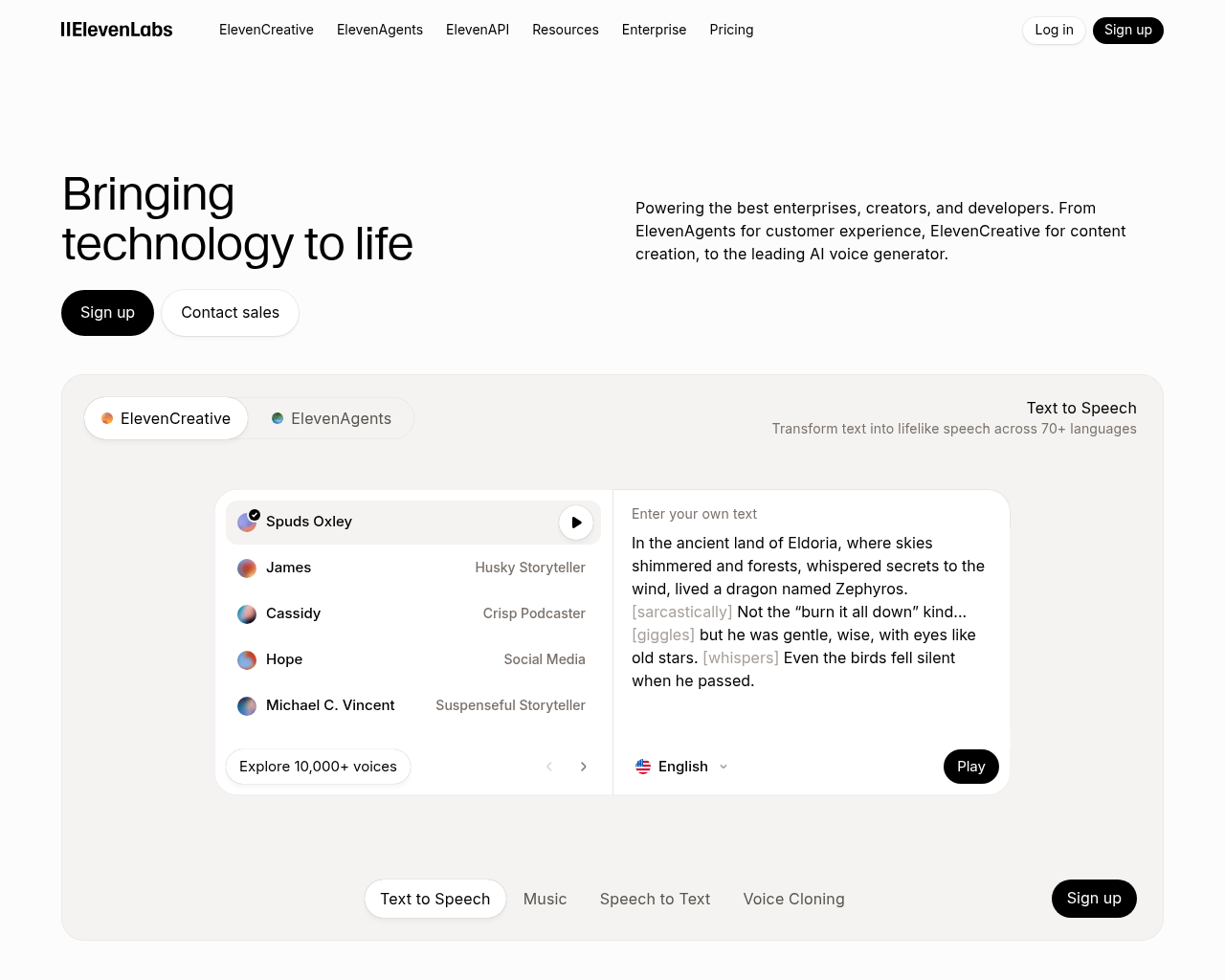Click Cassidy voice avatar icon
This screenshot has width=1225, height=980.
pos(247,614)
